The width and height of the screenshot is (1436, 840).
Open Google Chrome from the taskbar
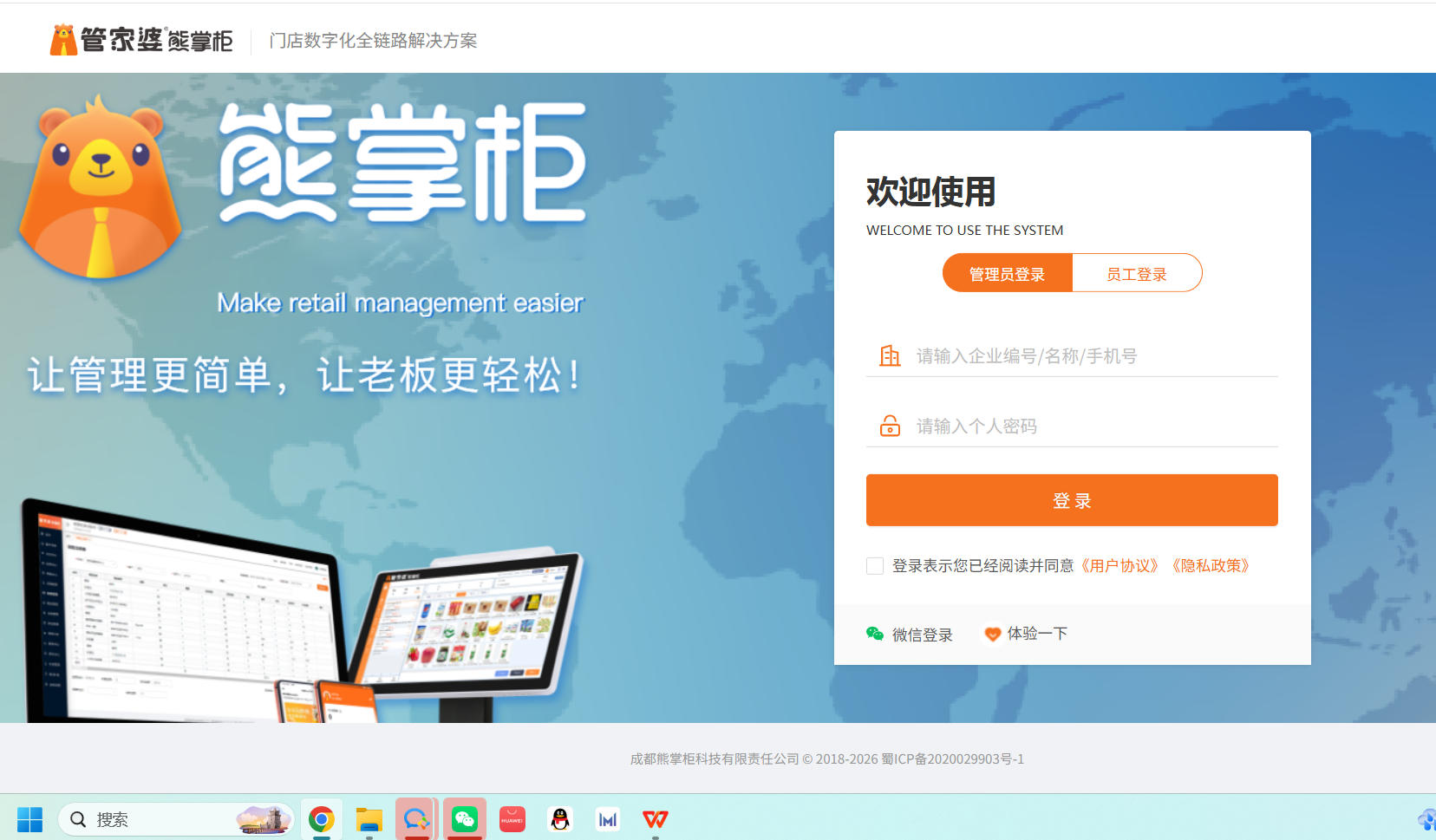(322, 819)
